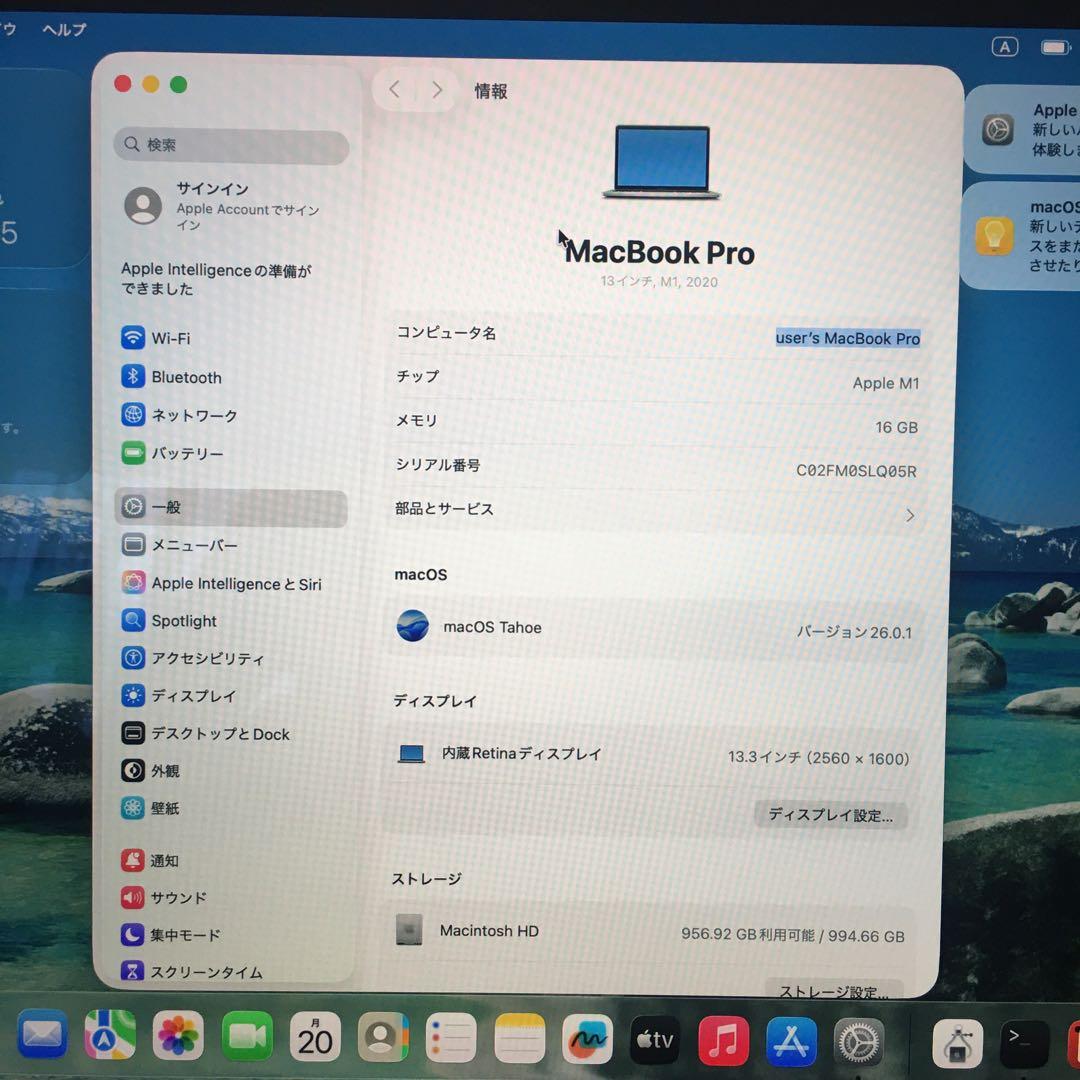Viewport: 1080px width, 1080px height.
Task: Click the battery status icon in menu bar
Action: click(x=1054, y=46)
